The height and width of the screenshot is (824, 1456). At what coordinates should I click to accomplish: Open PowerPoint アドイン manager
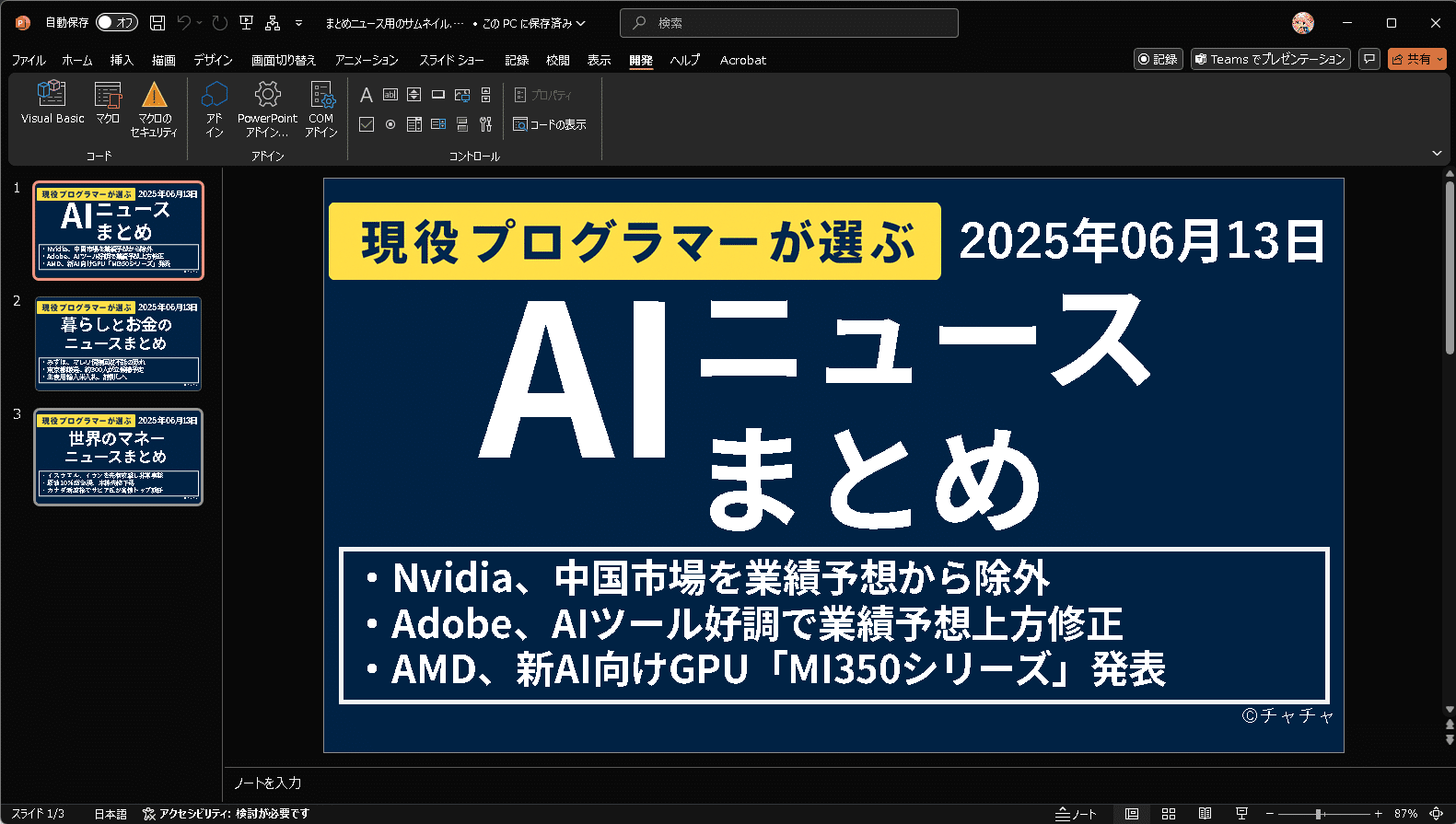[x=267, y=110]
